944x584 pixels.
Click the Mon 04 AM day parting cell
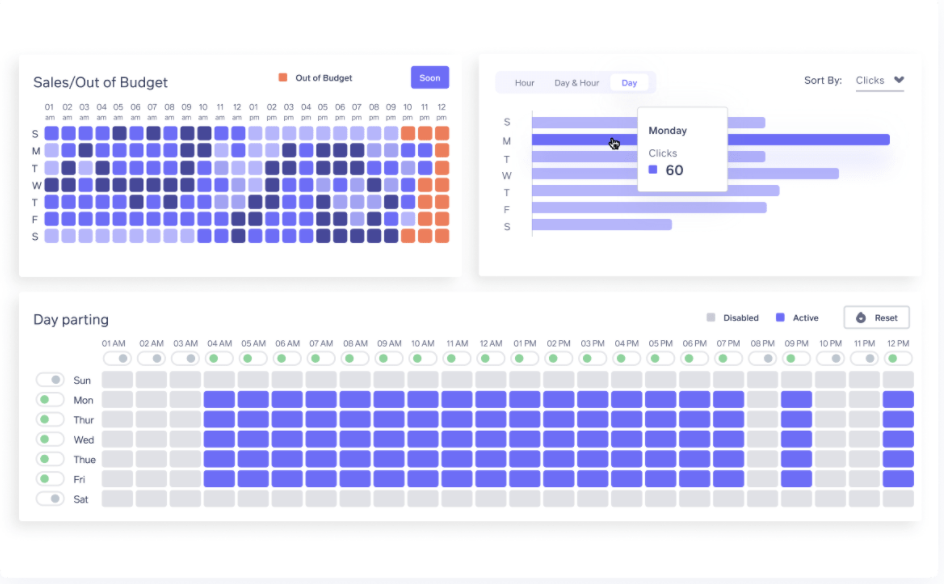(220, 400)
